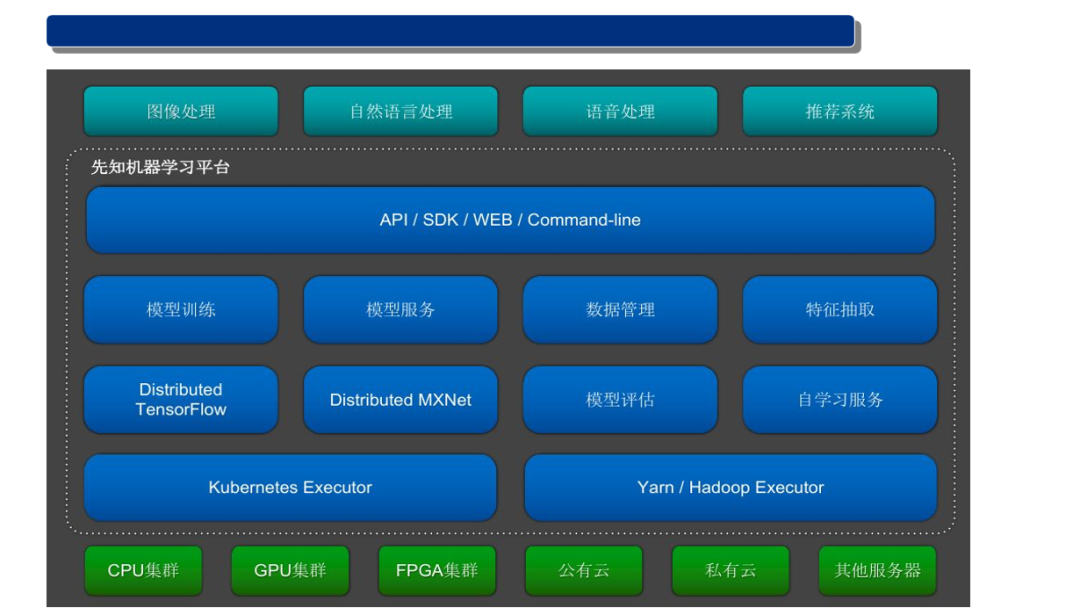Click the 语音处理 teal box
1080x608 pixels.
pyautogui.click(x=620, y=111)
